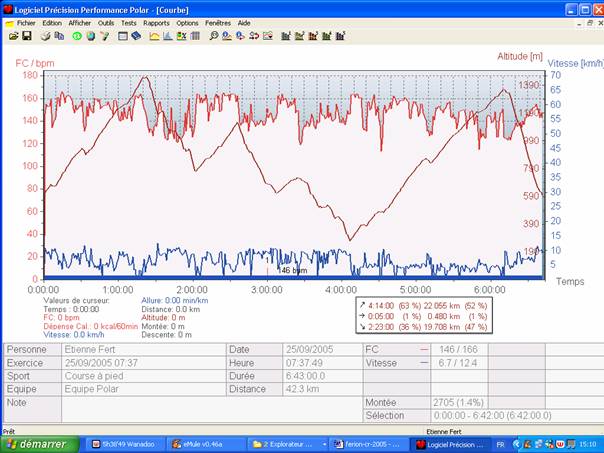
Task: Click the Polar heart icon in title bar
Action: (x=7, y=7)
